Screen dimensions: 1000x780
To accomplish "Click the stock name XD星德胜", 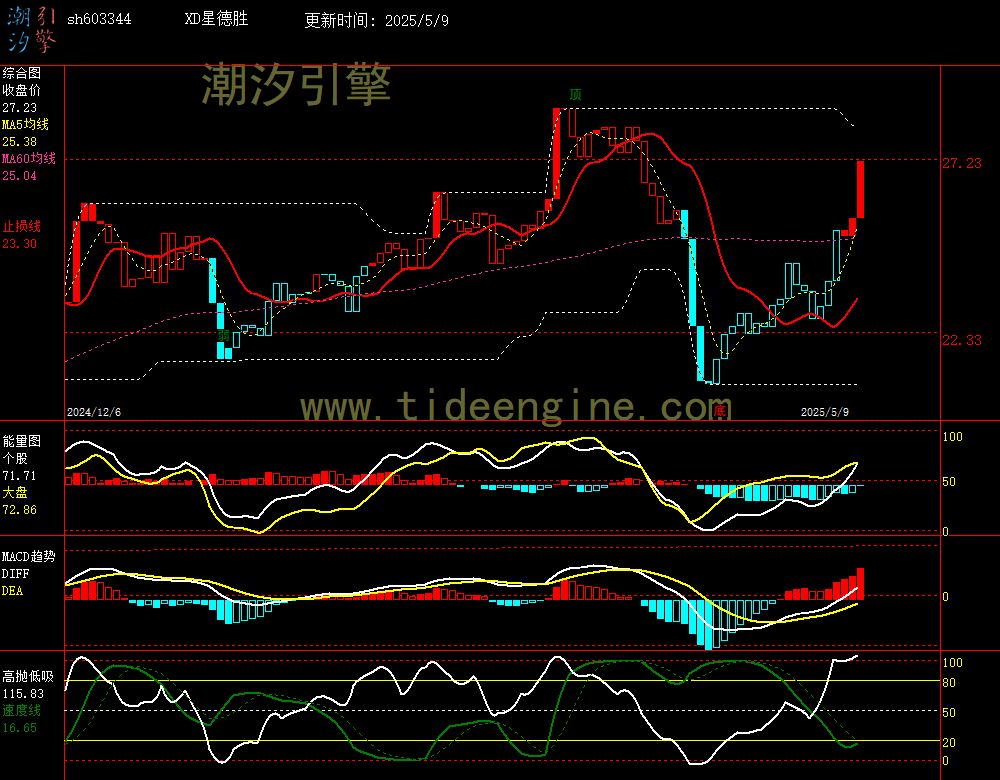I will click(216, 18).
